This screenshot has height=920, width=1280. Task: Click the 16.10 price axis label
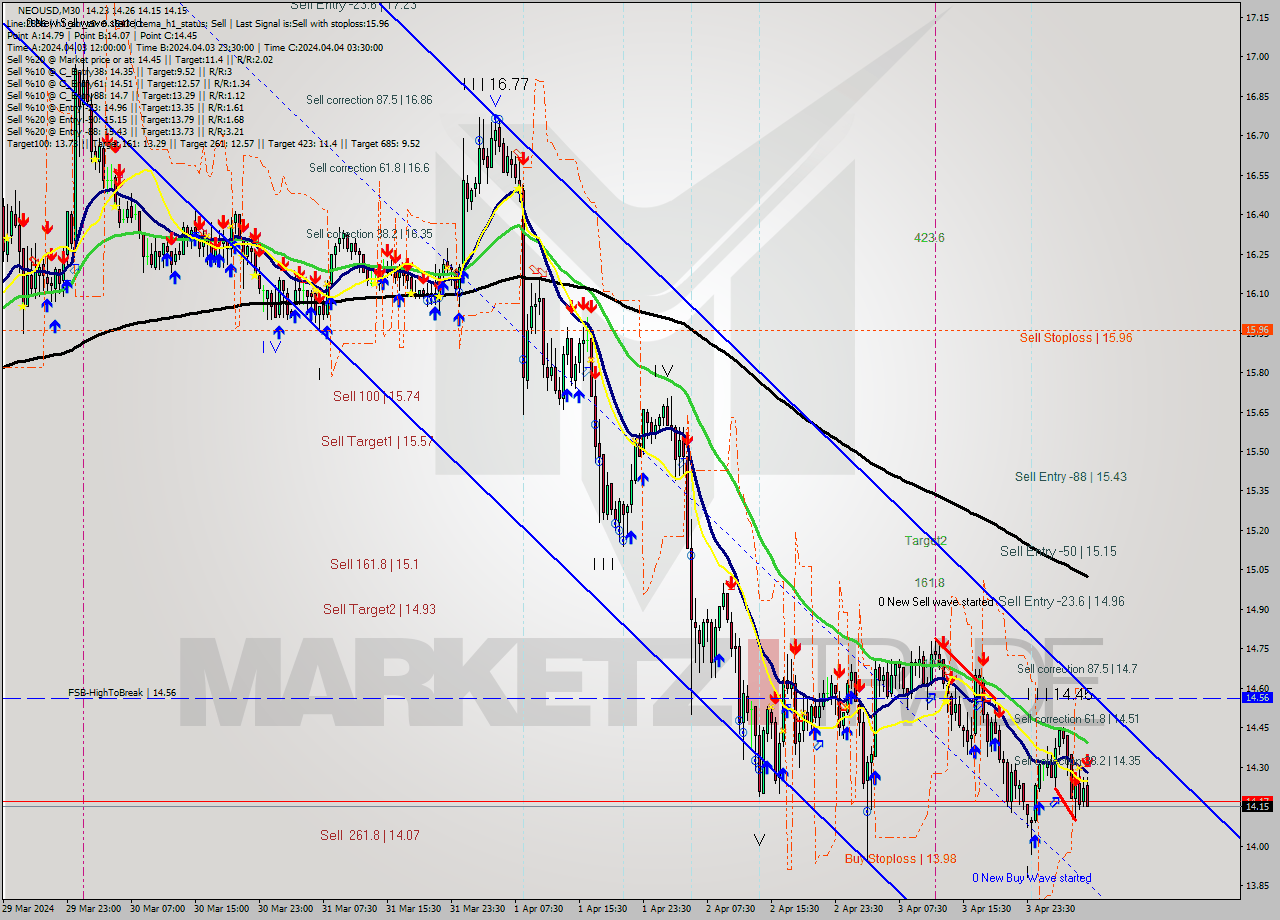[x=1258, y=293]
